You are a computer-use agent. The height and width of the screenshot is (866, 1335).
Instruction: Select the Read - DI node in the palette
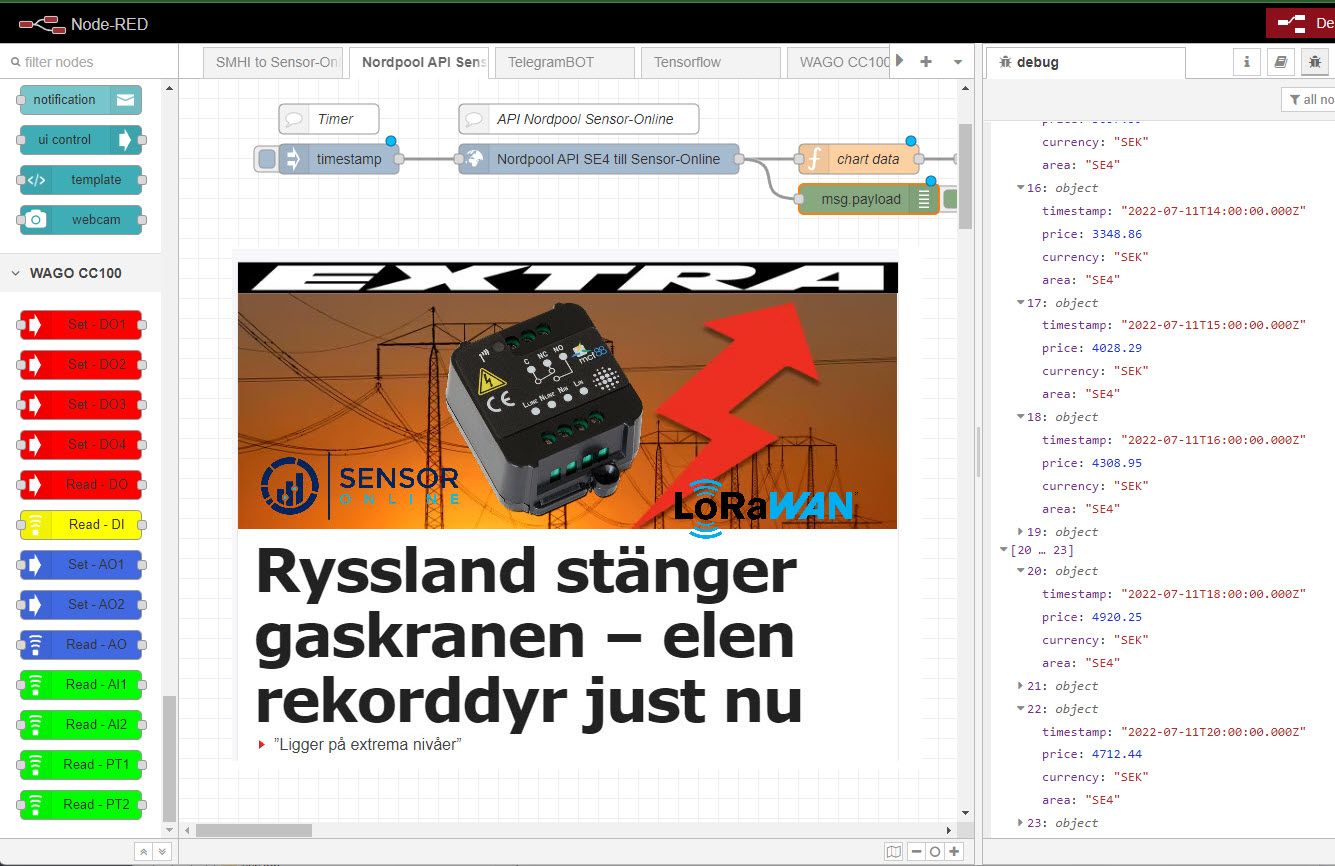point(80,524)
